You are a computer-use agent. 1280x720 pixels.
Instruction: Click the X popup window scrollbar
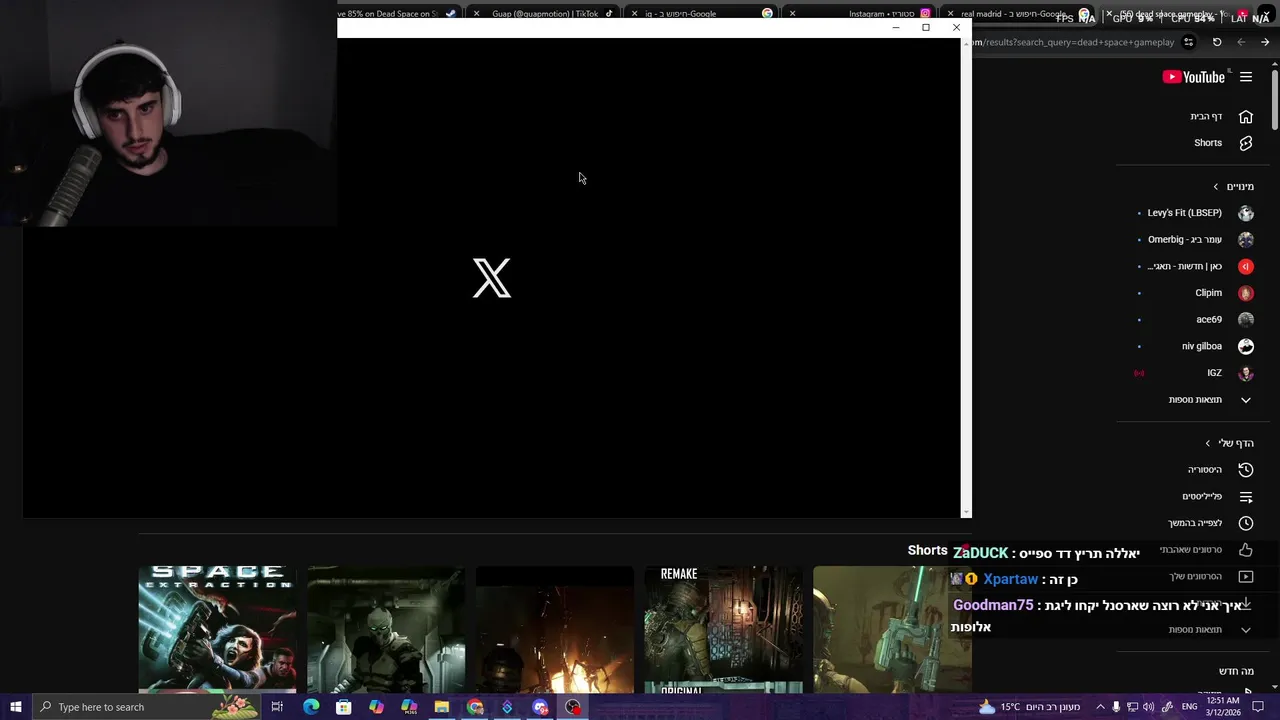click(x=965, y=277)
